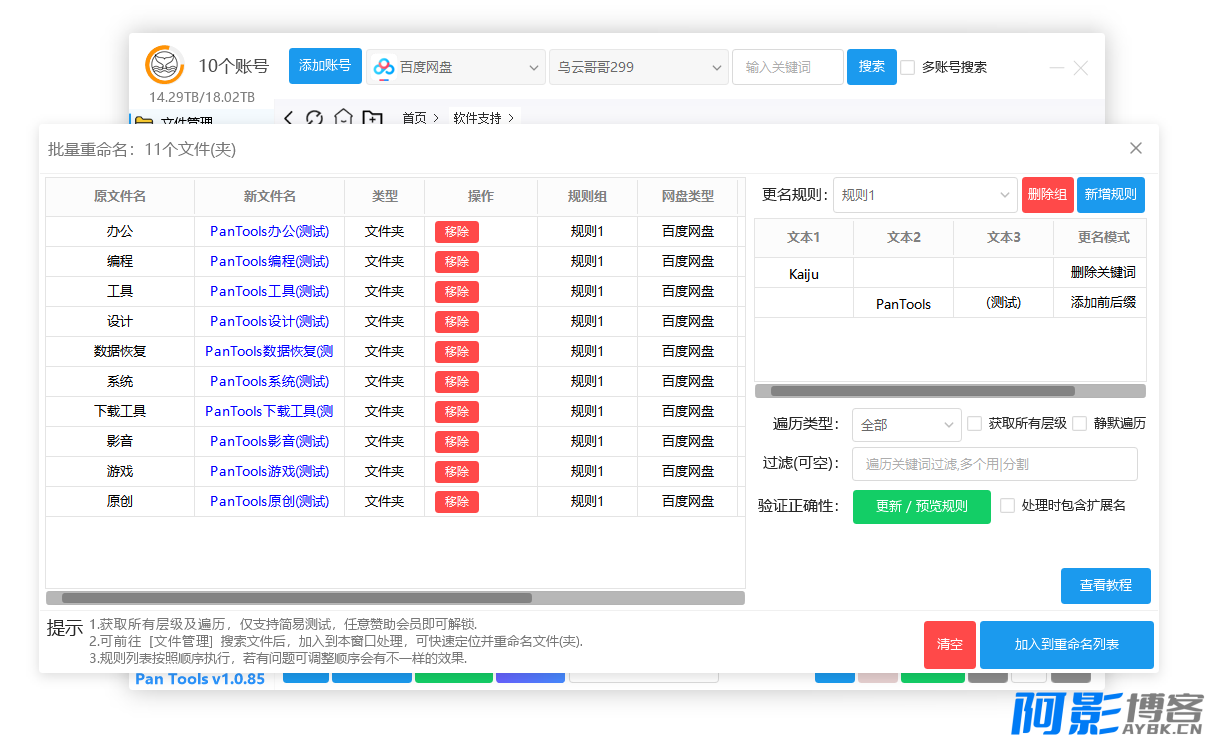Click the new folder icon
Screen dimensions: 1207x737
(x=372, y=118)
